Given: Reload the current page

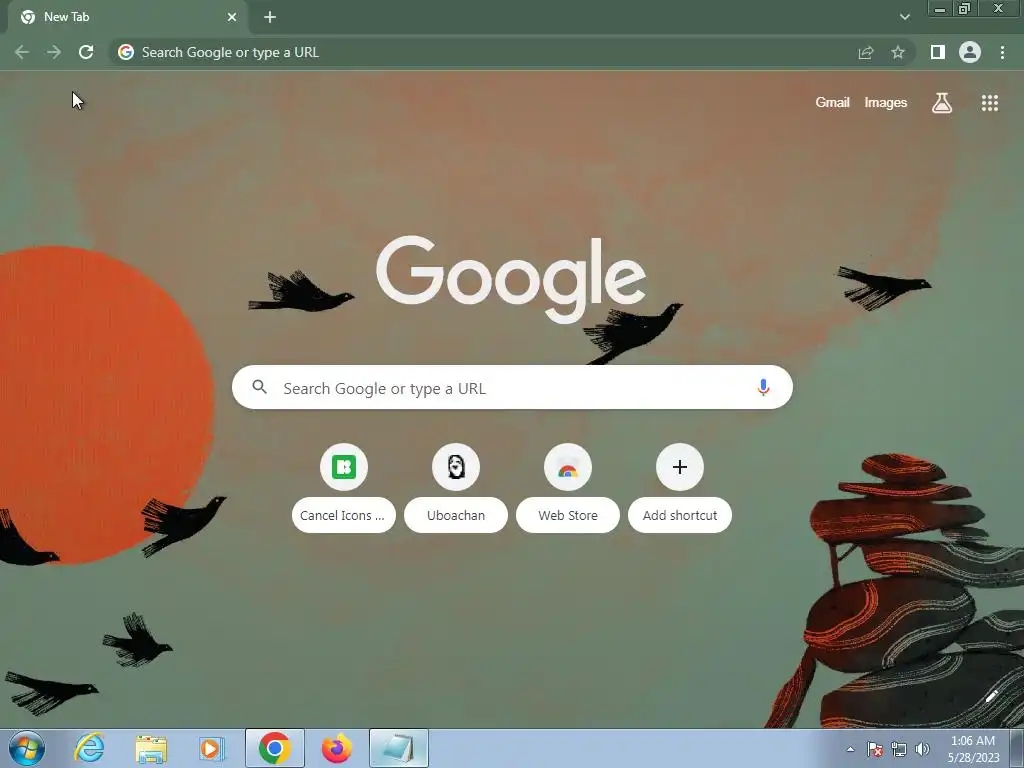Looking at the screenshot, I should pos(86,52).
